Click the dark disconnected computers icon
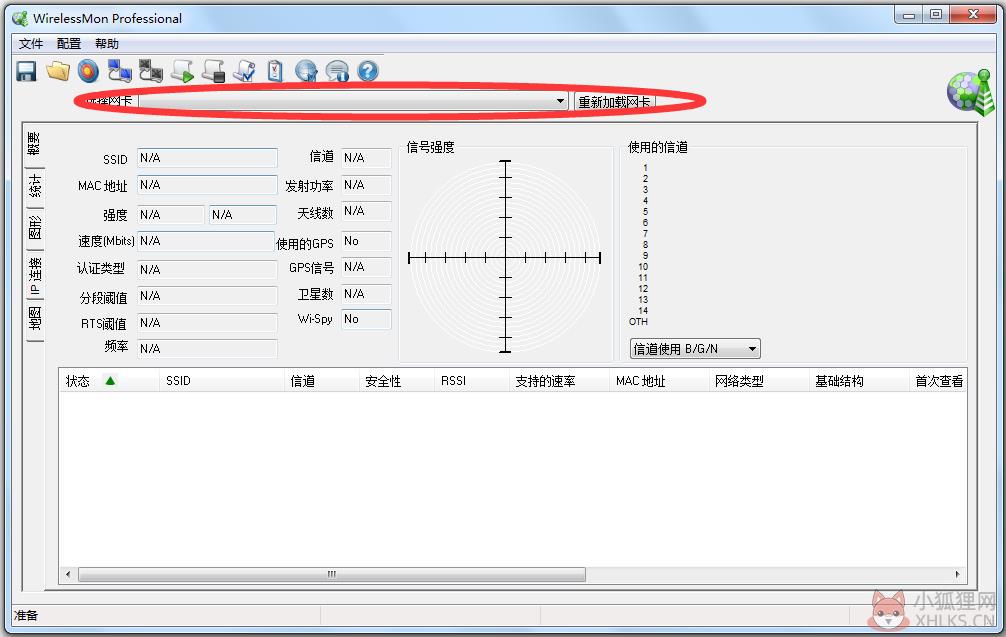 tap(151, 71)
